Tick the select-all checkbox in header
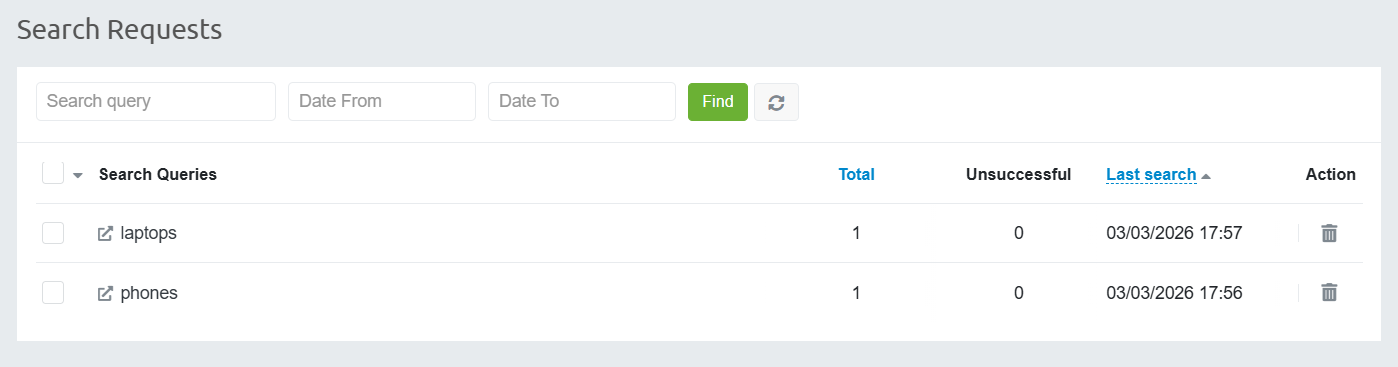 tap(53, 173)
